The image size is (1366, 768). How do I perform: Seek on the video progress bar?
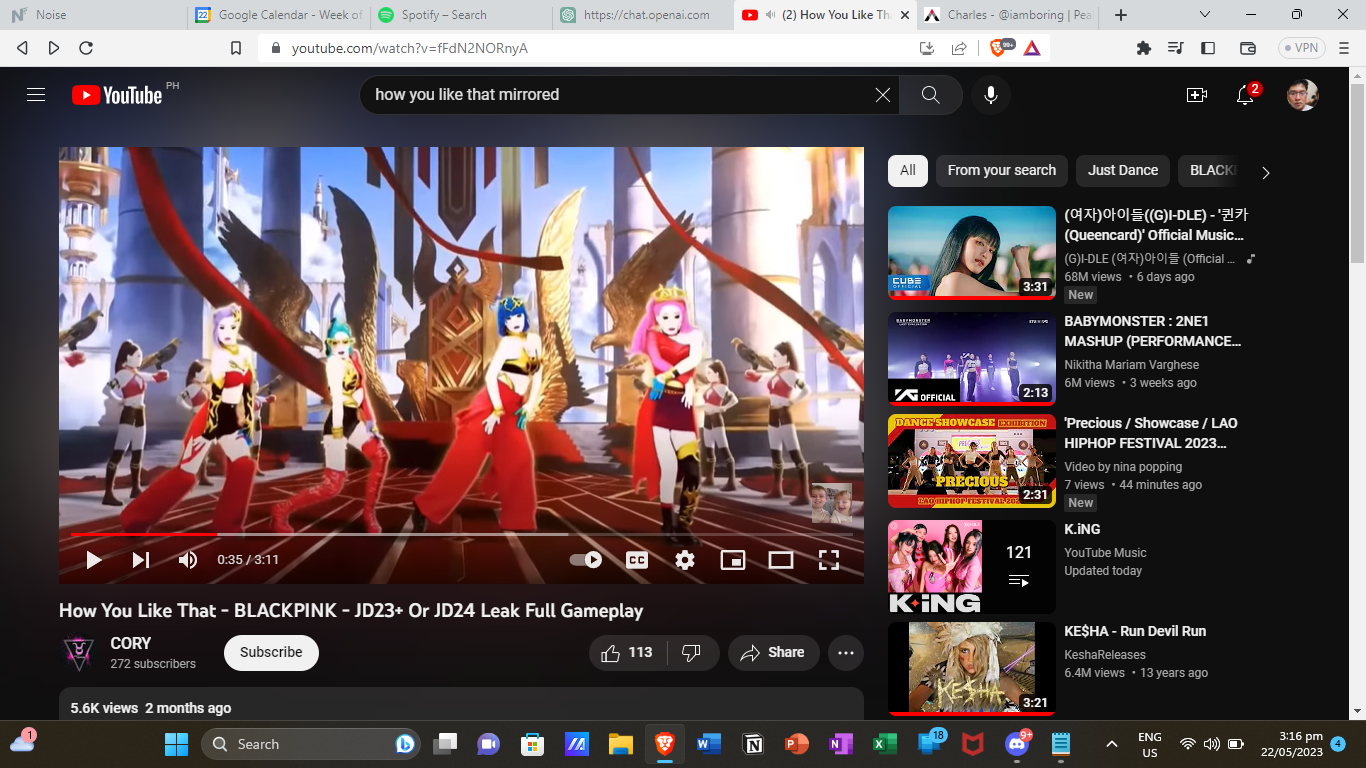(461, 535)
